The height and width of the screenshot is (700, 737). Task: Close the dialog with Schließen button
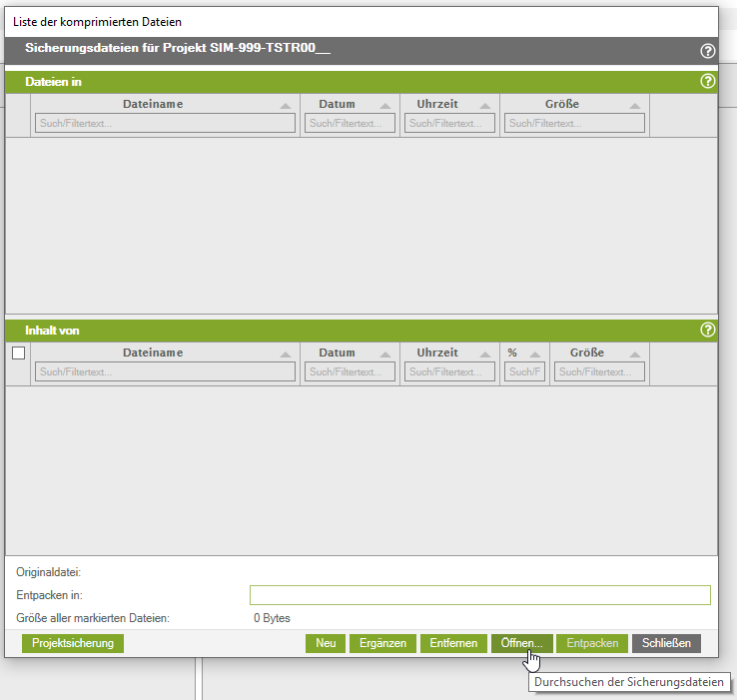[x=666, y=643]
